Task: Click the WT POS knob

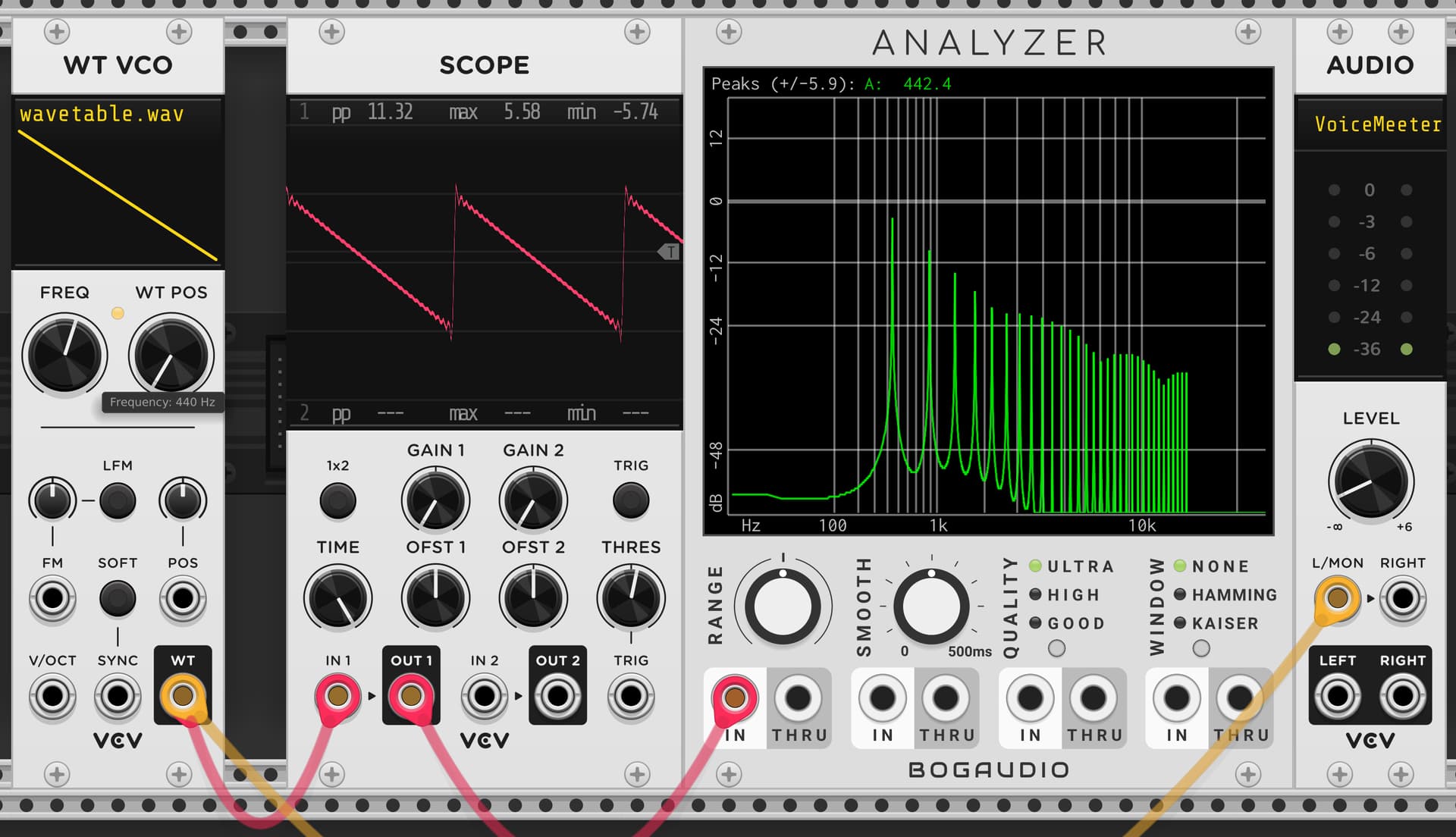Action: point(171,355)
